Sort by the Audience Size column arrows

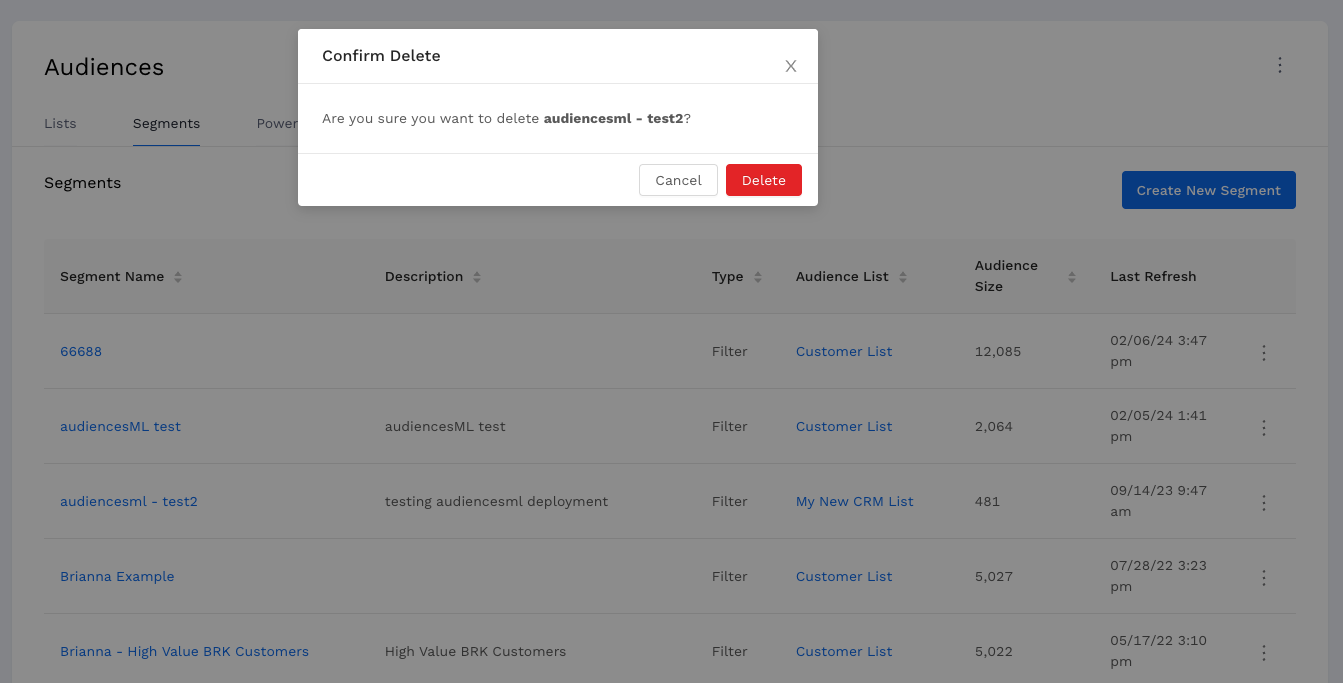coord(1072,277)
